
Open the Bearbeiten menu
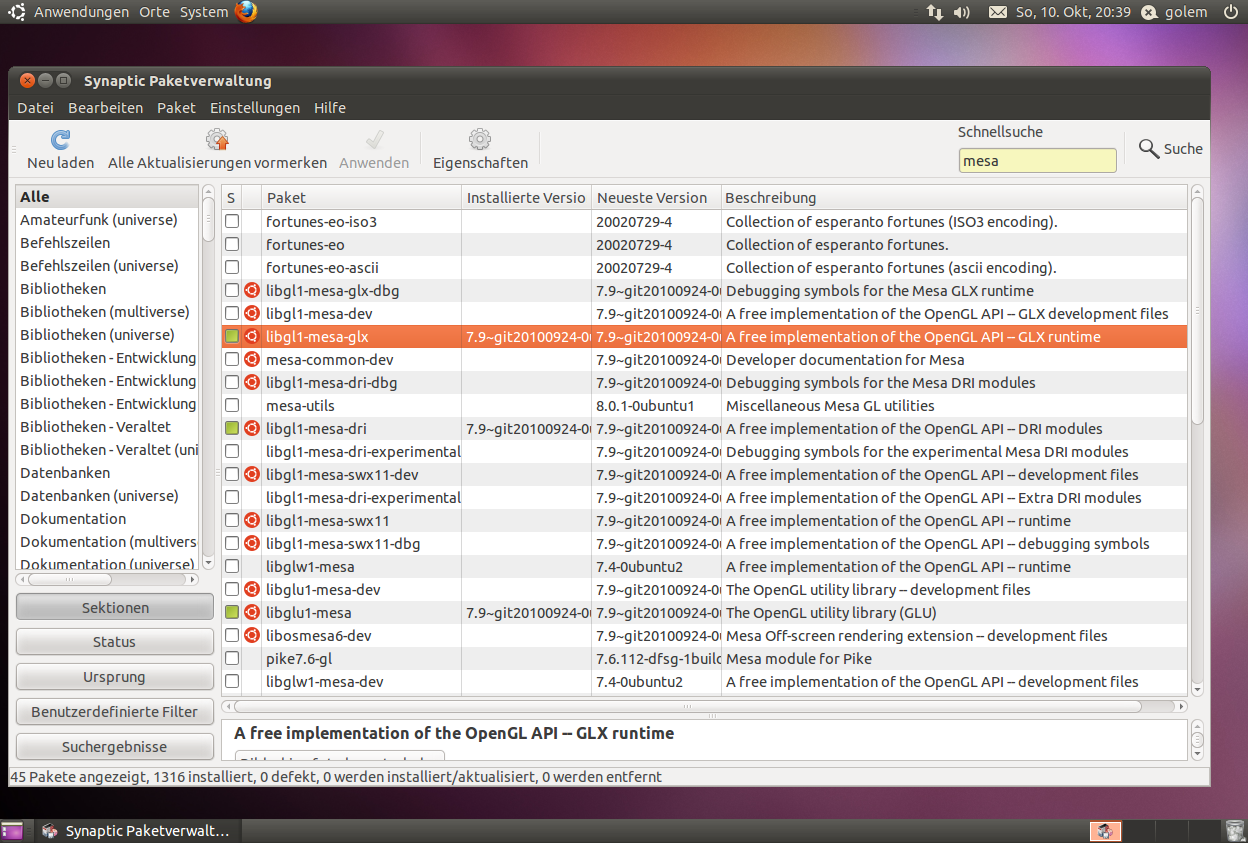coord(105,107)
